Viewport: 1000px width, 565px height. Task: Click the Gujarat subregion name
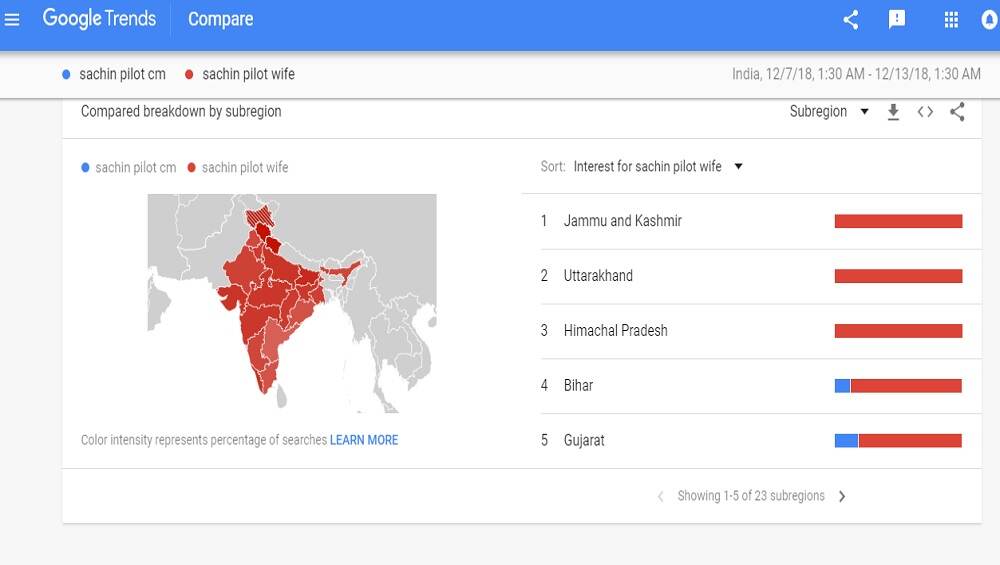click(584, 441)
